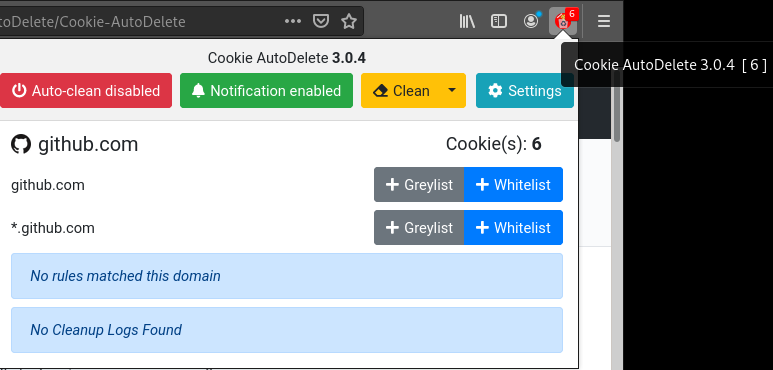
Task: Add *.github.com to the Whitelist
Action: pyautogui.click(x=513, y=228)
